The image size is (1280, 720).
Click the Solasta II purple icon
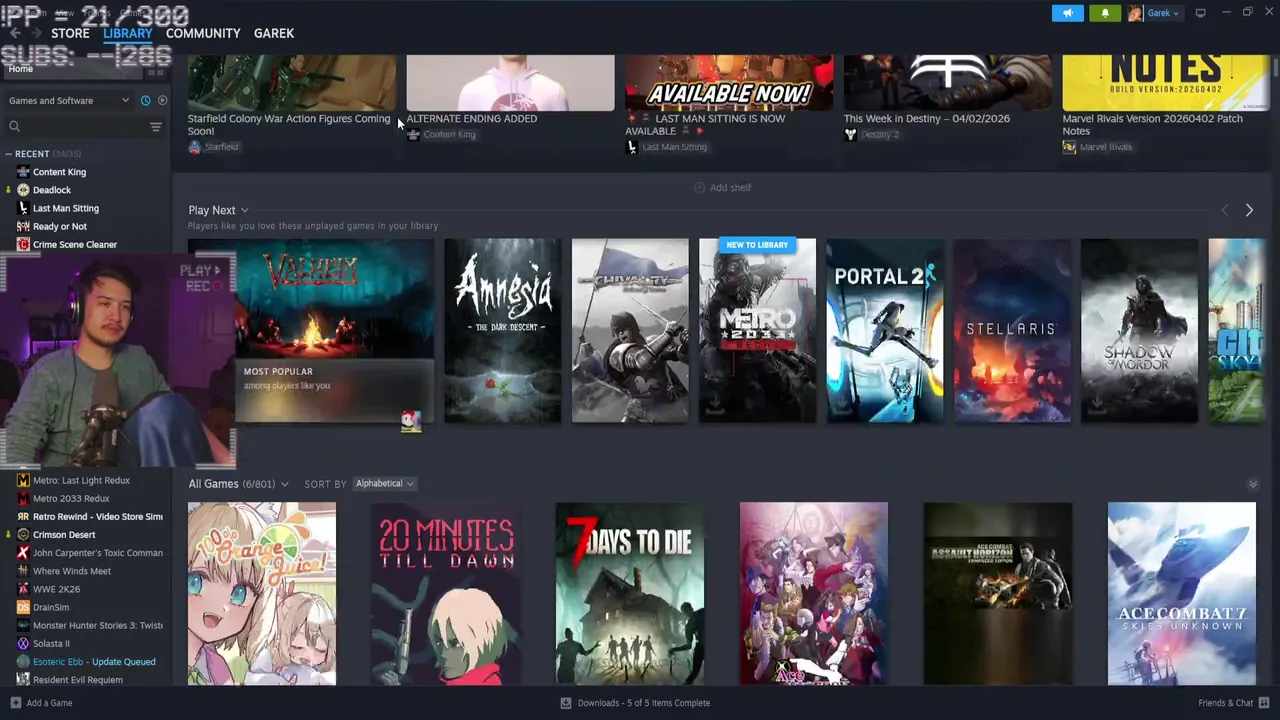pos(23,643)
